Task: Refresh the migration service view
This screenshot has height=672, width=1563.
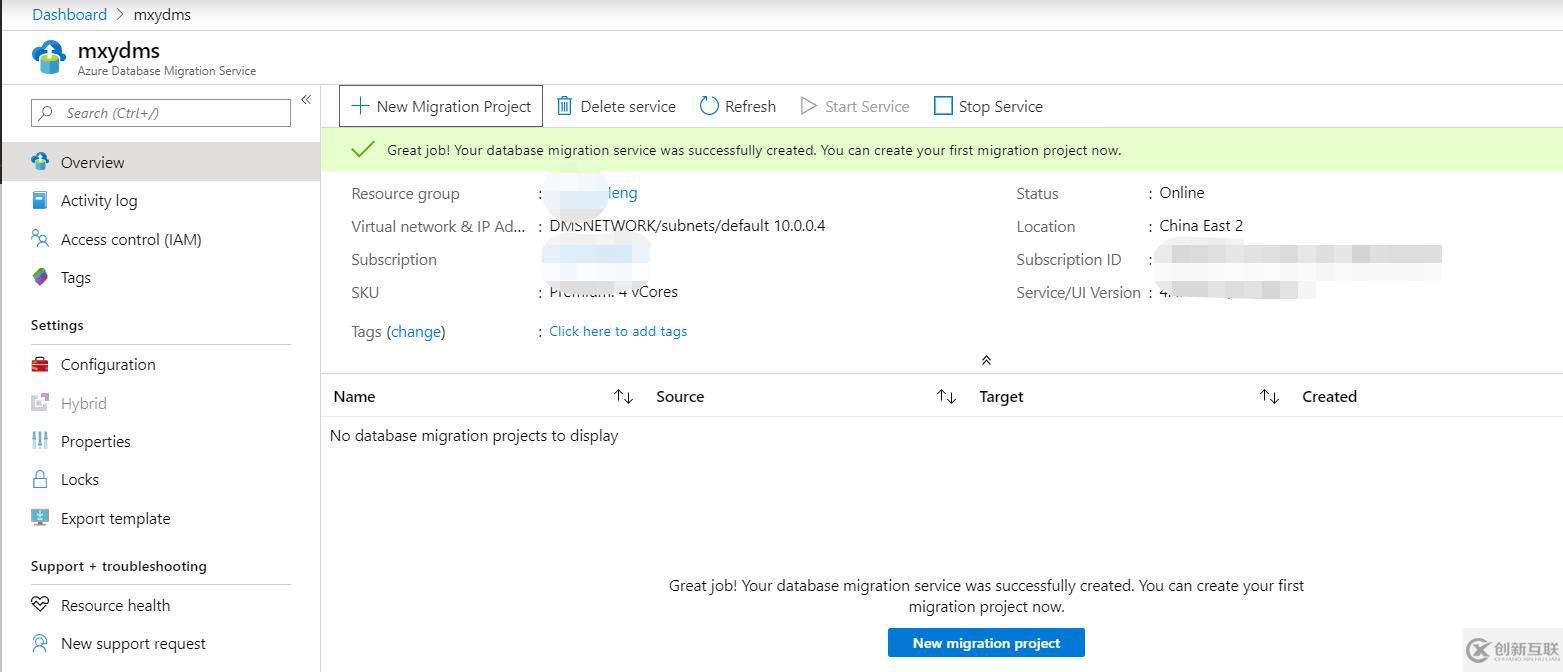Action: [737, 105]
